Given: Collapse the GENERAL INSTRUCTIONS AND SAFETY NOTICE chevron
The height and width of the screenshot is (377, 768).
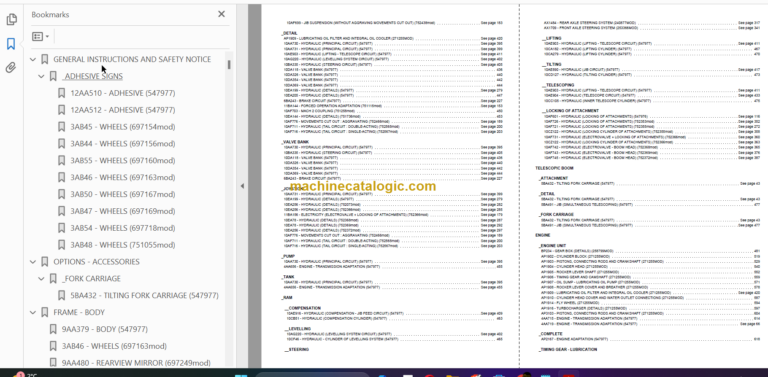Looking at the screenshot, I should (33, 59).
